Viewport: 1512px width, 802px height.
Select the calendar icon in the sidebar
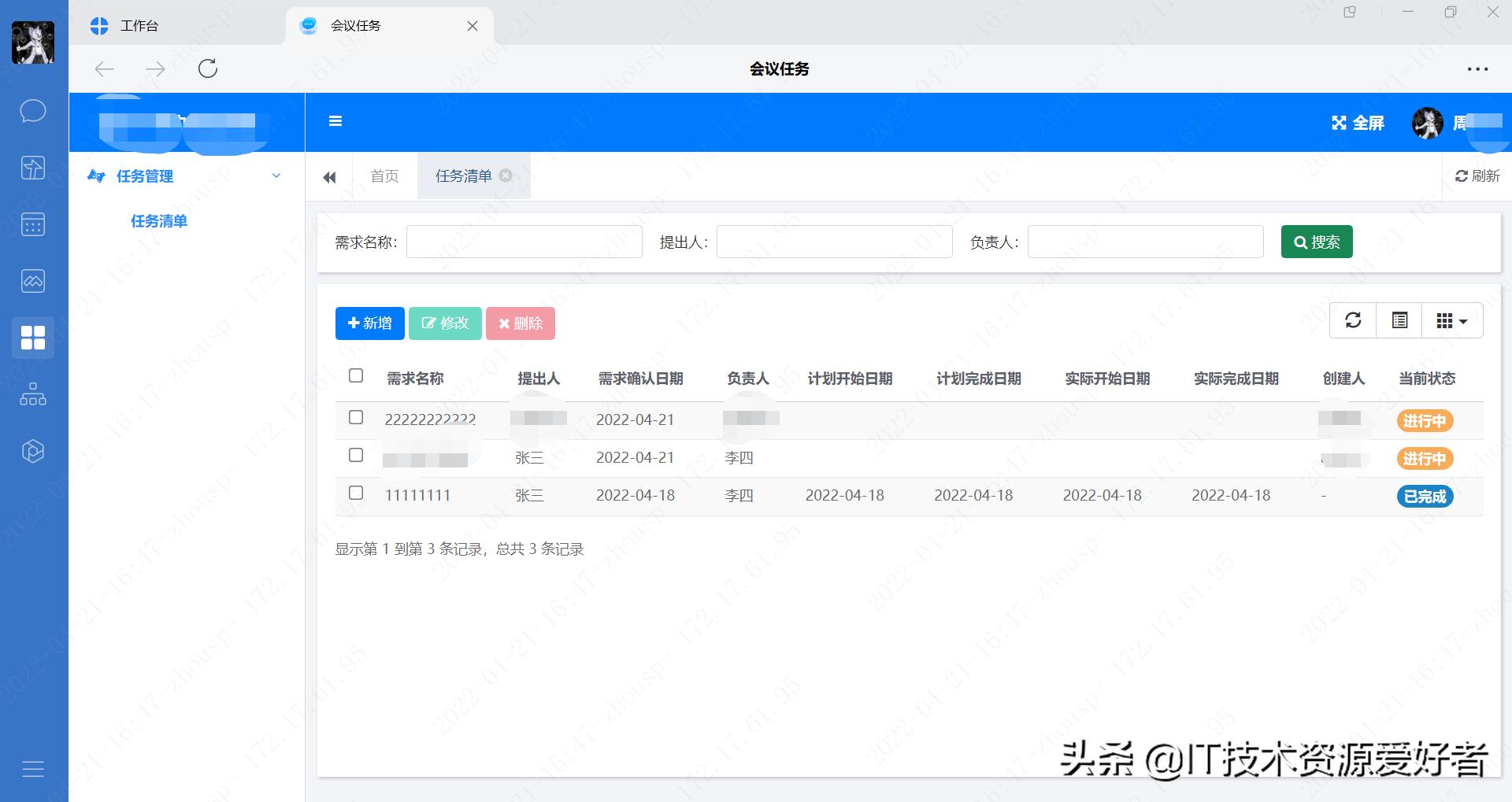[32, 224]
